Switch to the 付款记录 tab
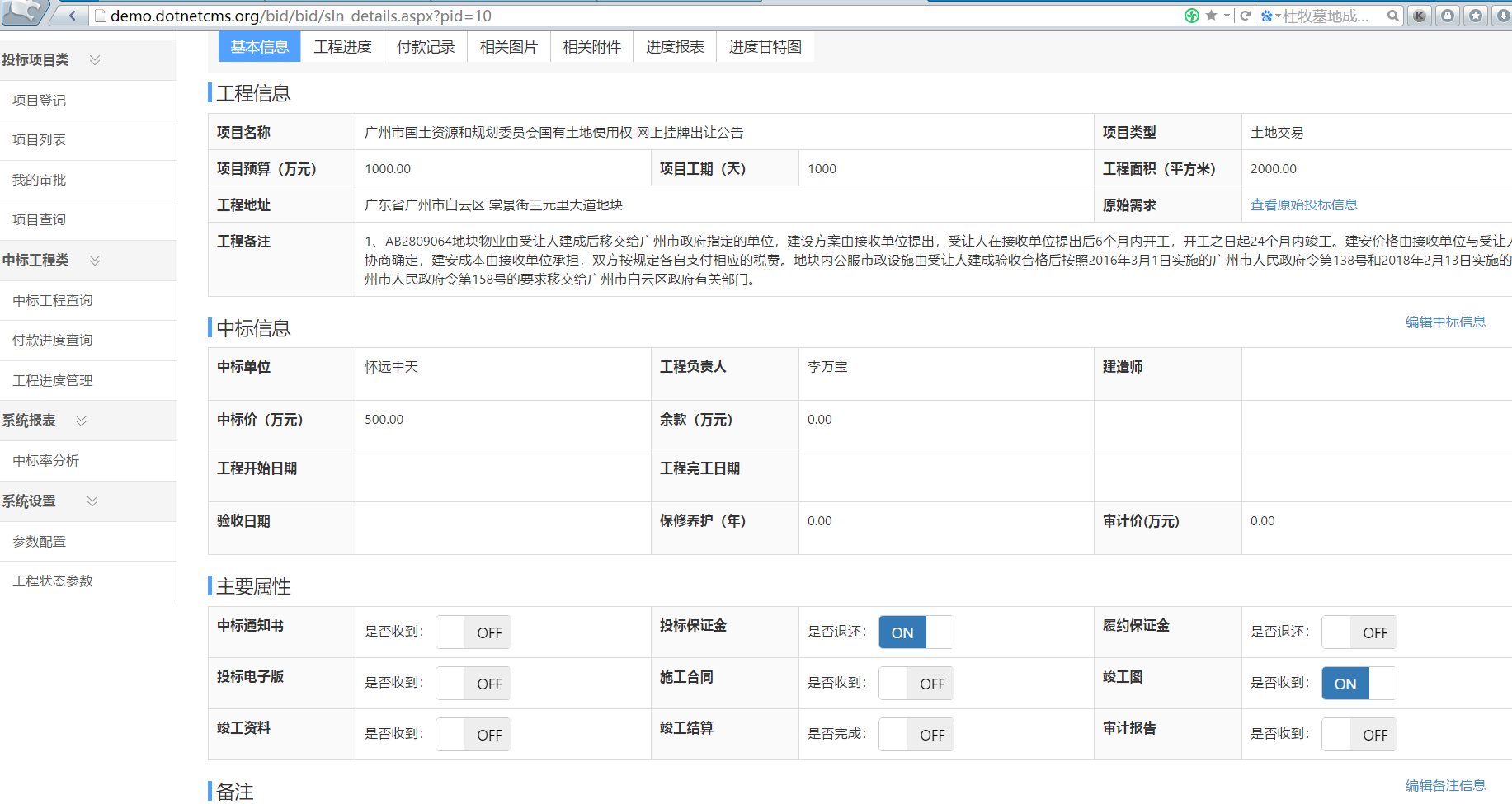The height and width of the screenshot is (804, 1512). click(x=426, y=47)
